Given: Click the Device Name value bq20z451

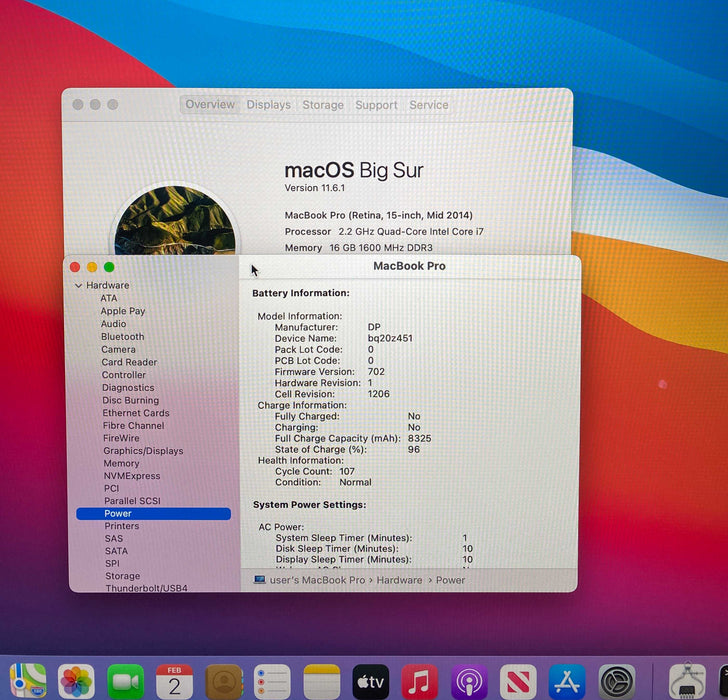Looking at the screenshot, I should (390, 338).
